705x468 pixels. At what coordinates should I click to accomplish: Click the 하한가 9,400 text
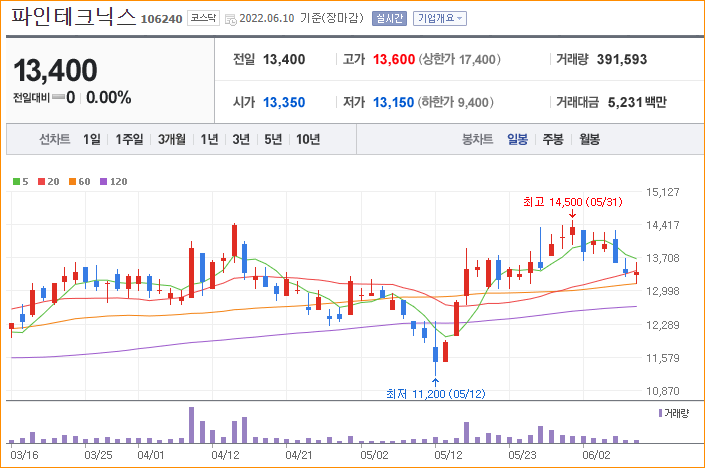coord(456,103)
